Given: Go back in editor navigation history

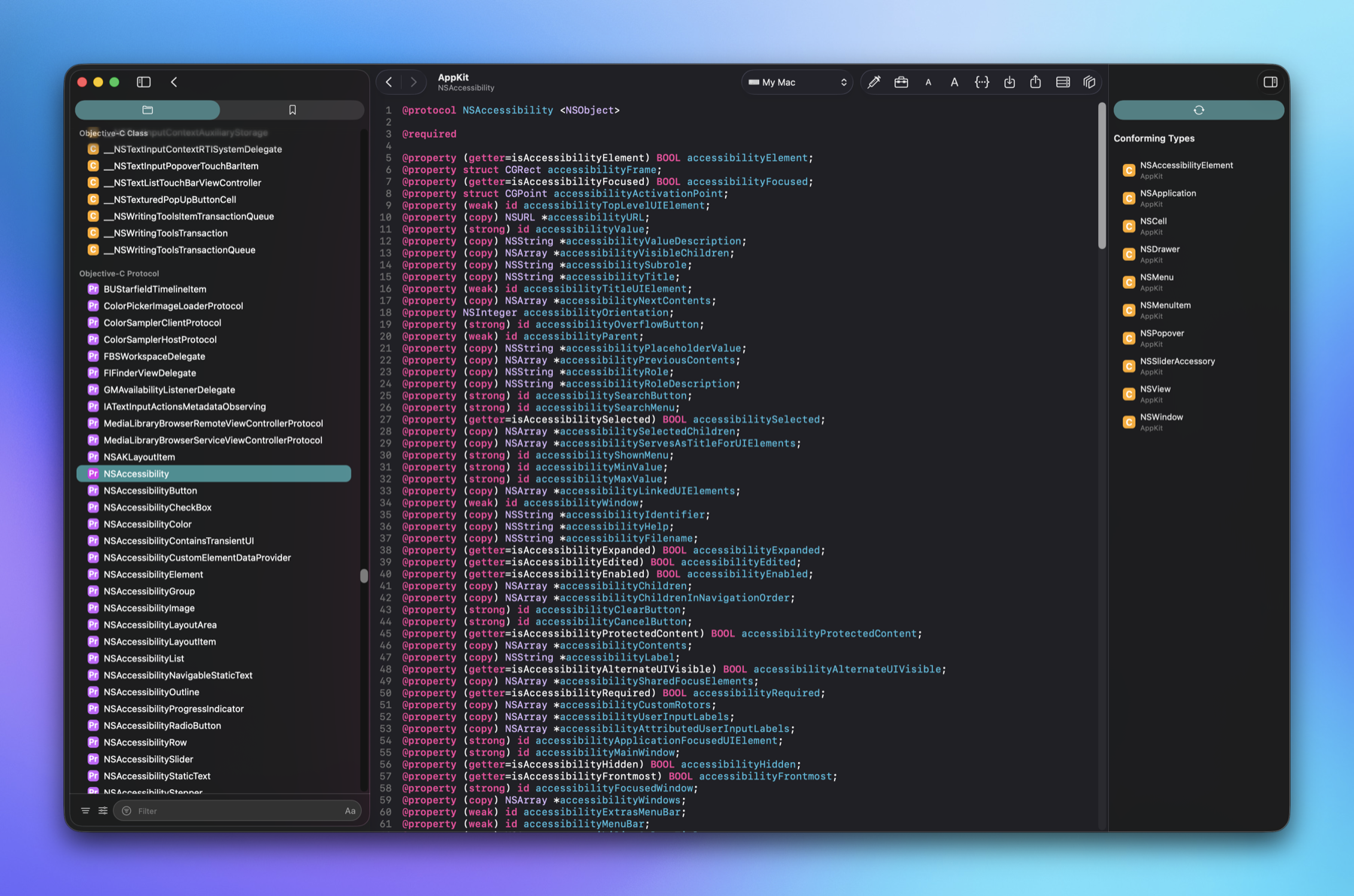Looking at the screenshot, I should pyautogui.click(x=389, y=82).
